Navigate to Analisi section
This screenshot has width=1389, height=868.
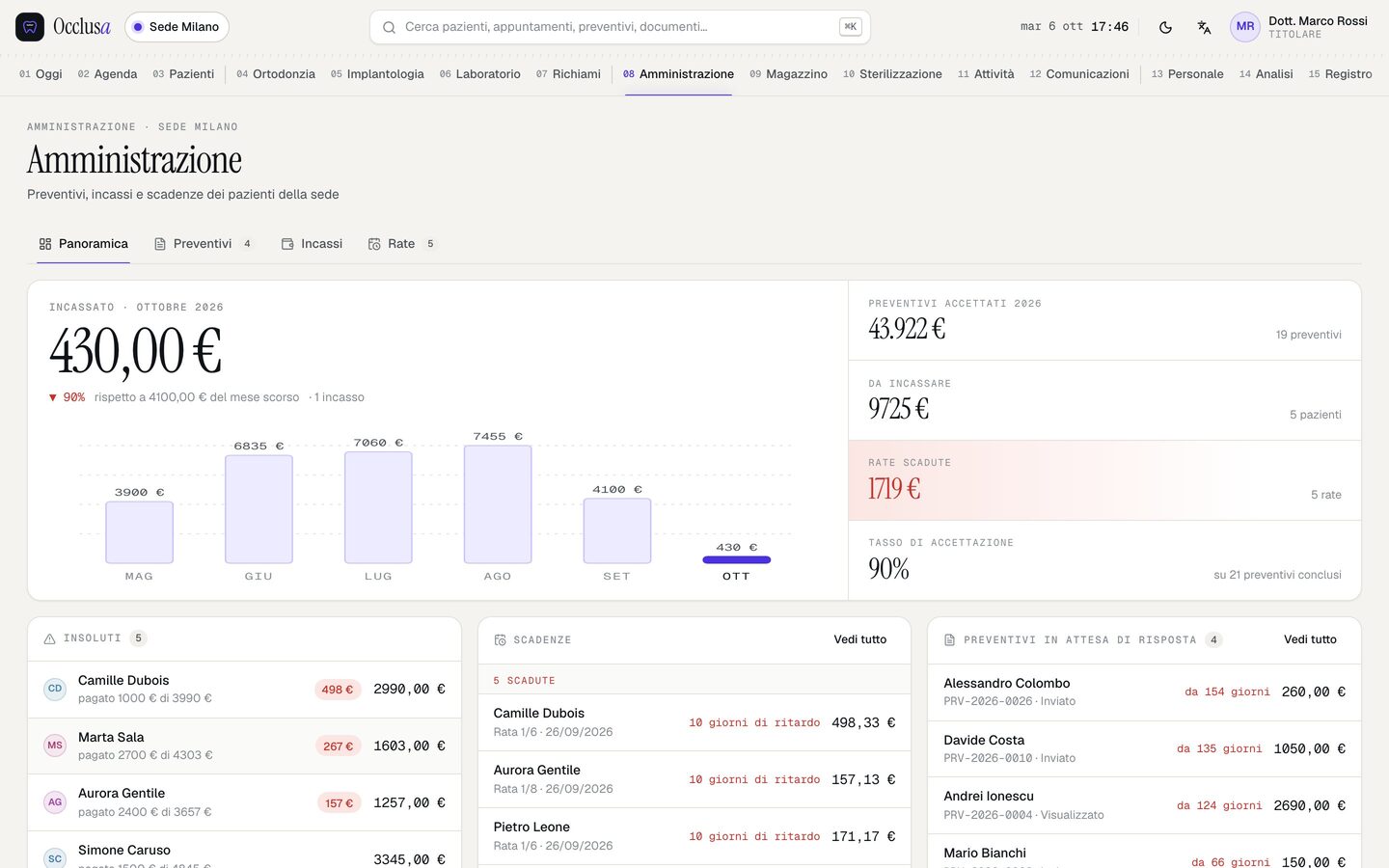click(1266, 74)
